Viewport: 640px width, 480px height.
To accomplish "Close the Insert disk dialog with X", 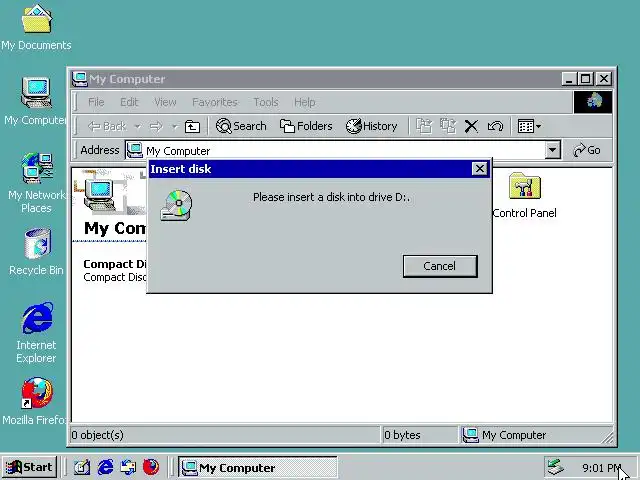I will click(x=480, y=169).
